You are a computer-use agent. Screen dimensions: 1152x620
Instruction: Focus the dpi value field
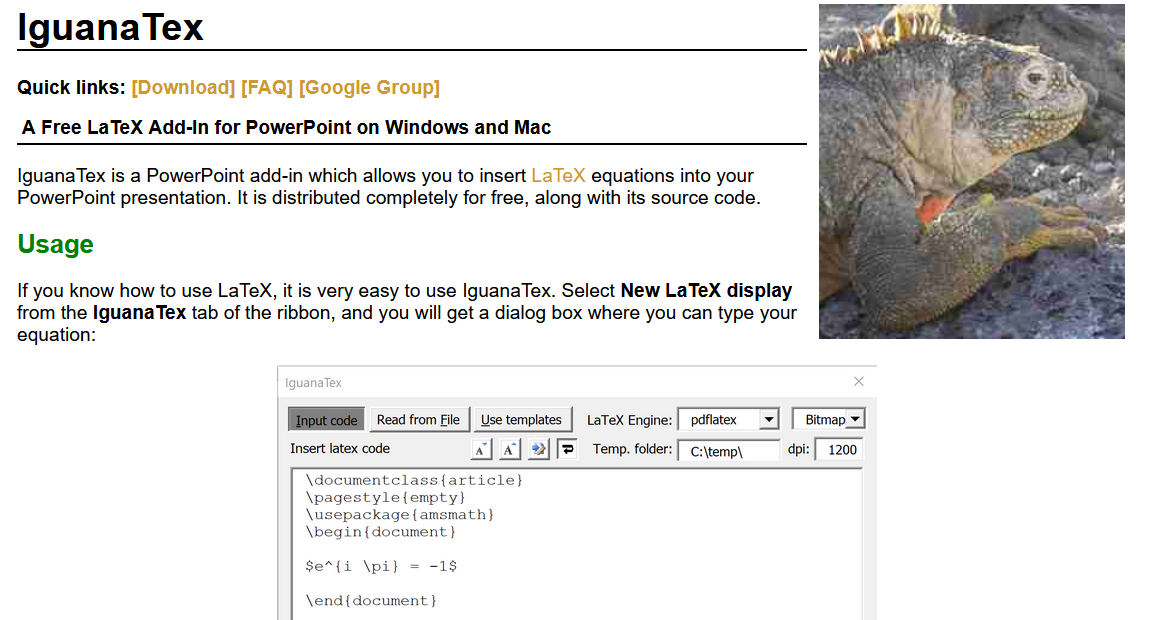[841, 450]
